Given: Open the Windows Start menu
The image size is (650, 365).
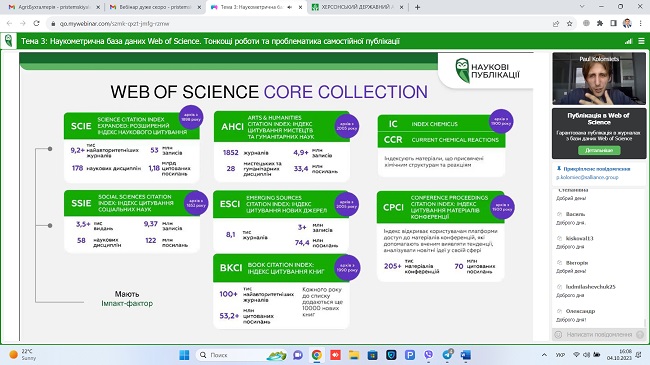Looking at the screenshot, I should pos(184,355).
